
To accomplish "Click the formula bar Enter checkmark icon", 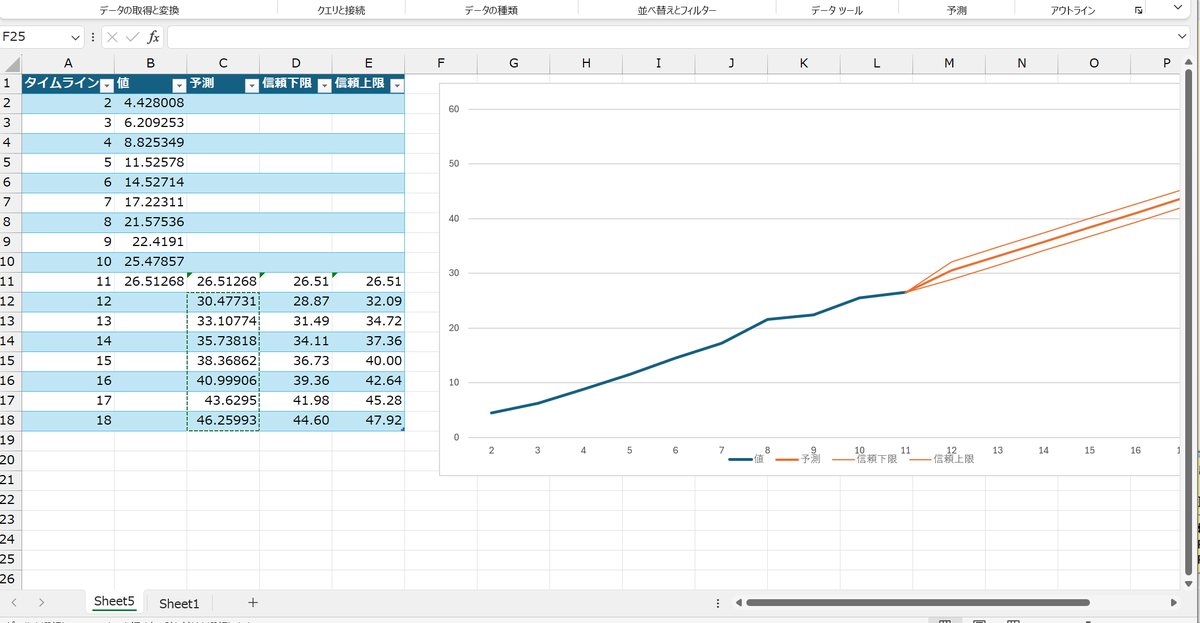I will (132, 37).
